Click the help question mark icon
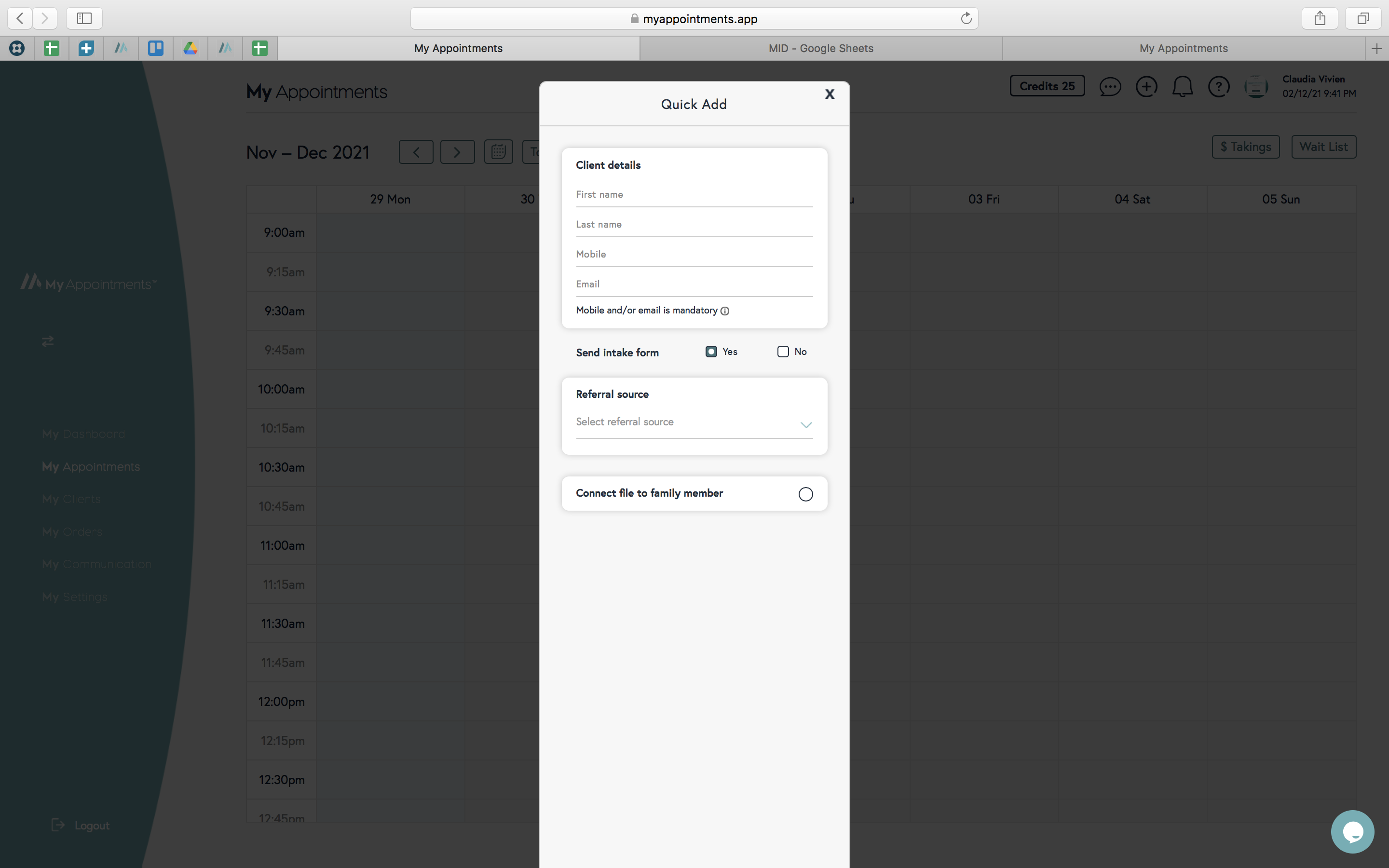Screen dimensions: 1389x868 (x=1219, y=87)
